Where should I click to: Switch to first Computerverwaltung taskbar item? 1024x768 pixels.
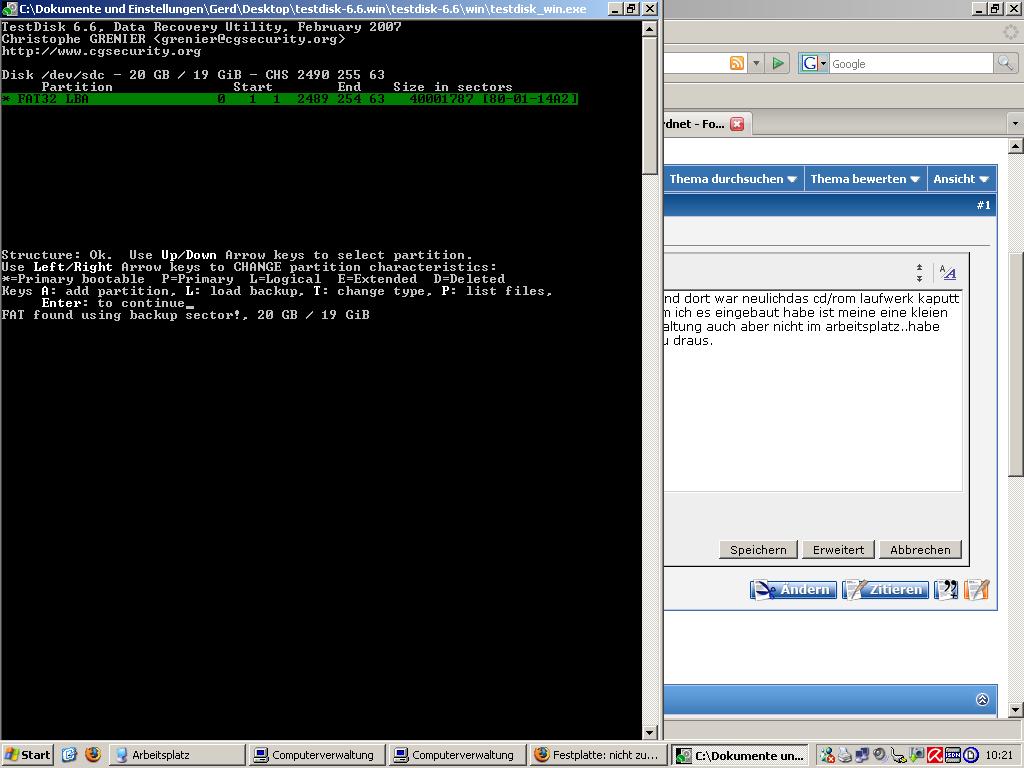pyautogui.click(x=317, y=755)
